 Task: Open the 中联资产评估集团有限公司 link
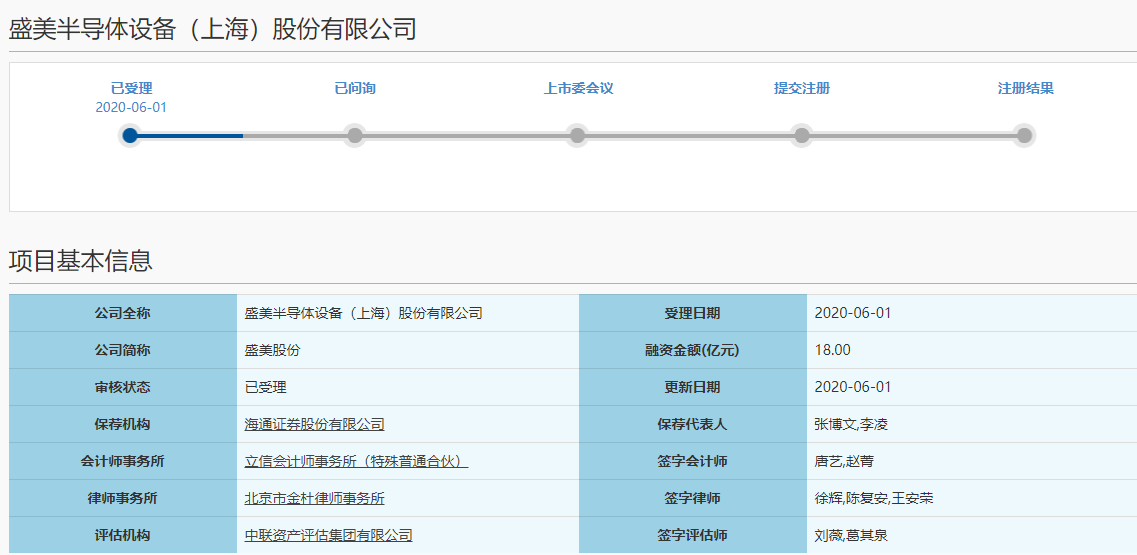pyautogui.click(x=328, y=535)
